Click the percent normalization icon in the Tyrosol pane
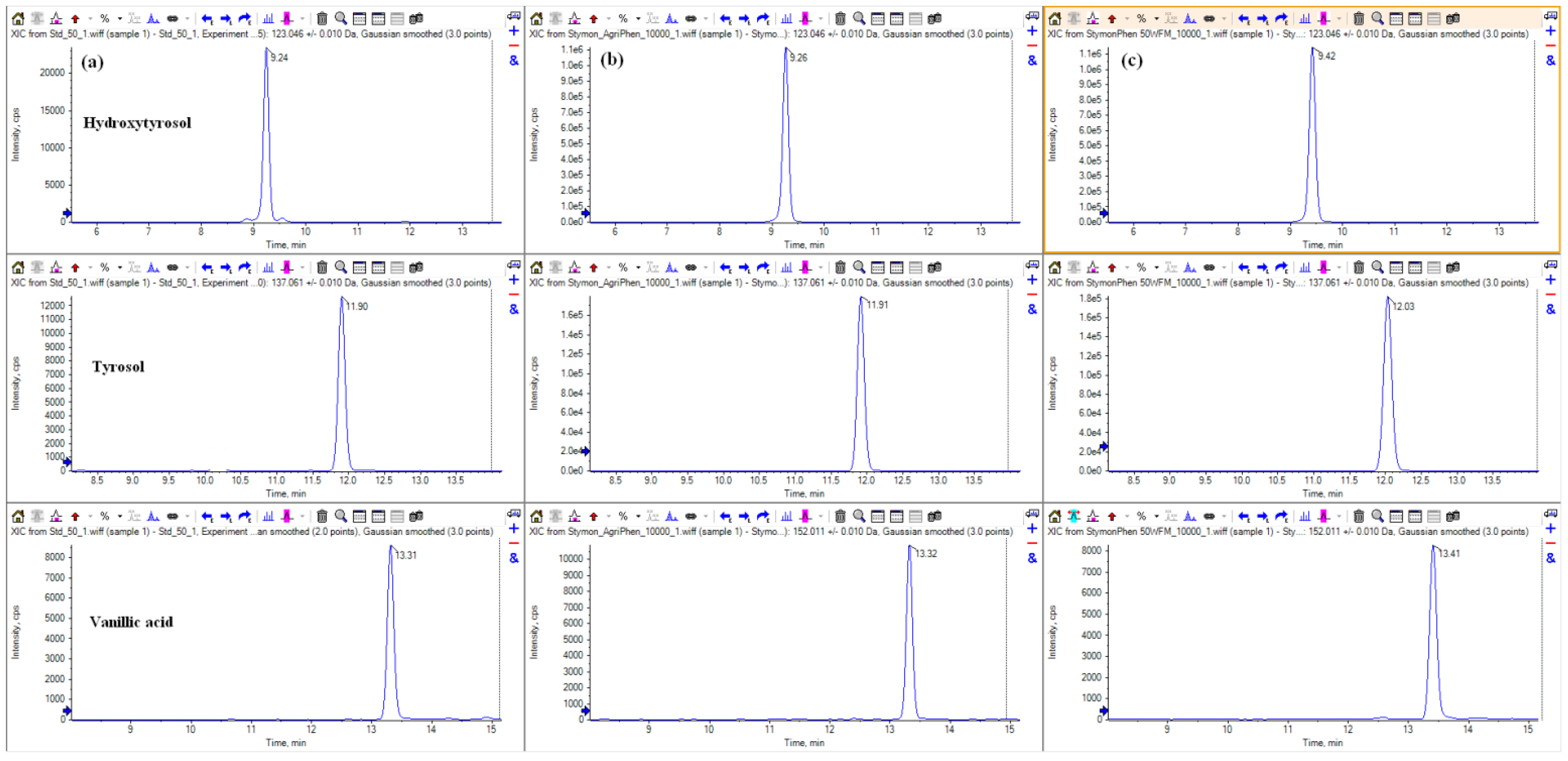Image resolution: width=1568 pixels, height=761 pixels. click(104, 266)
